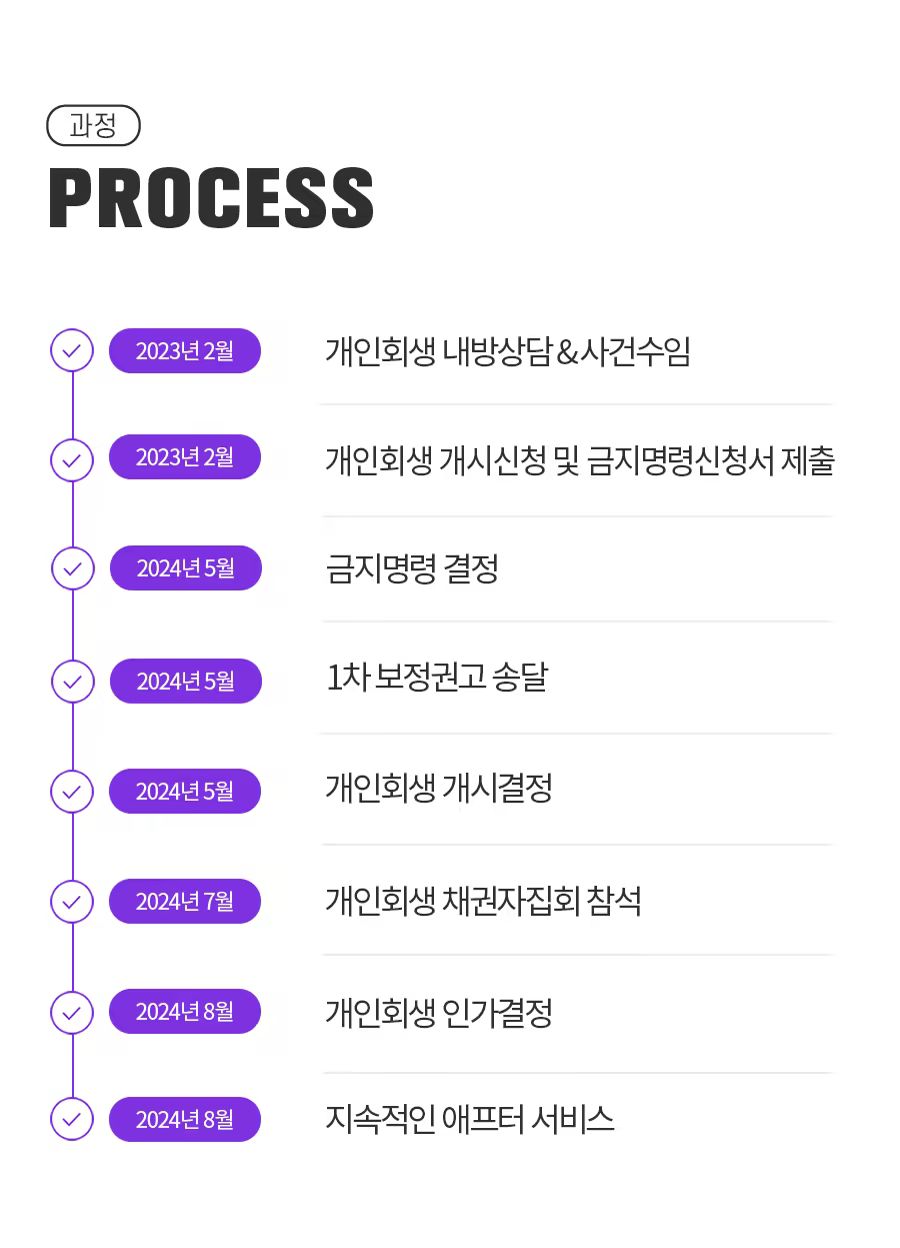
Task: Select the check circle for 채권자집회 참석 step
Action: coord(72,901)
